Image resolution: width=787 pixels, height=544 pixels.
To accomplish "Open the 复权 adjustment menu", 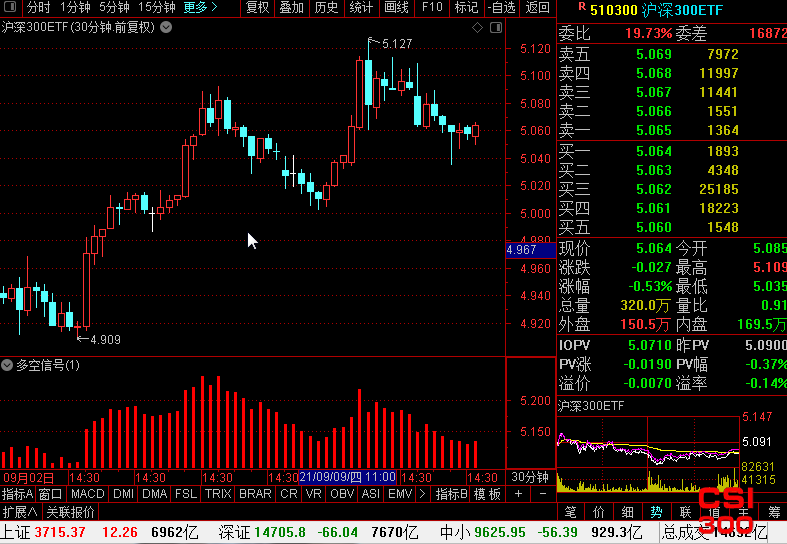I will coord(257,7).
